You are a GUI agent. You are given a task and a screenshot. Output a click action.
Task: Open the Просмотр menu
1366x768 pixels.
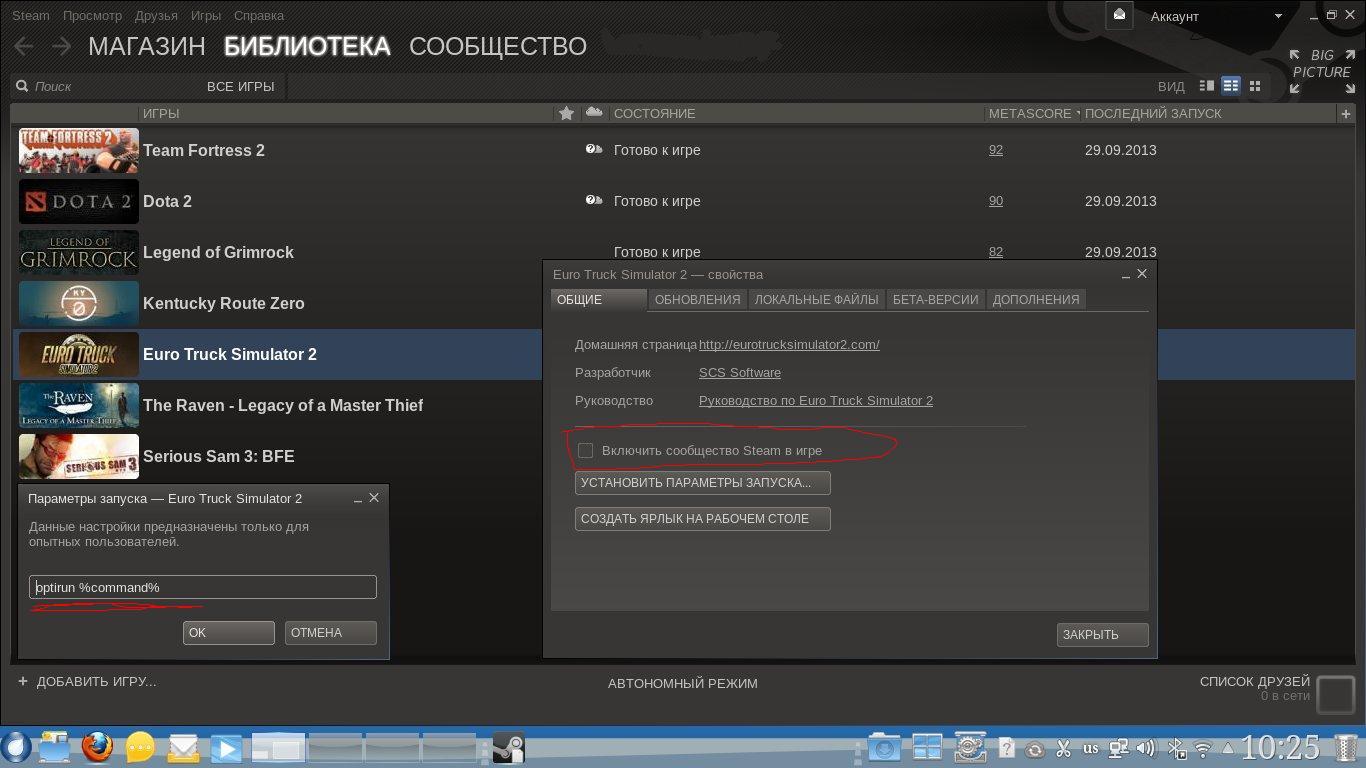tap(92, 16)
